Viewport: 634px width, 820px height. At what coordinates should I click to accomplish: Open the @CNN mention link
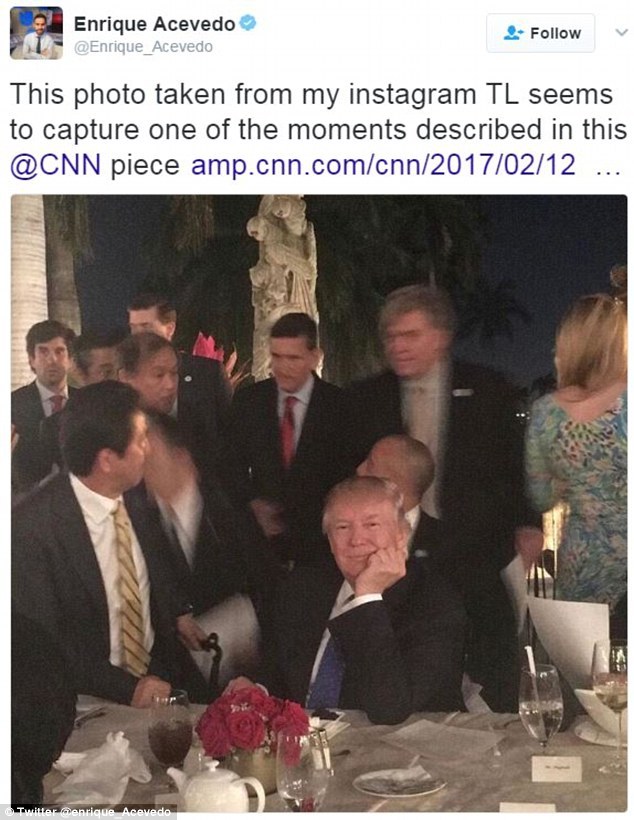(x=55, y=165)
